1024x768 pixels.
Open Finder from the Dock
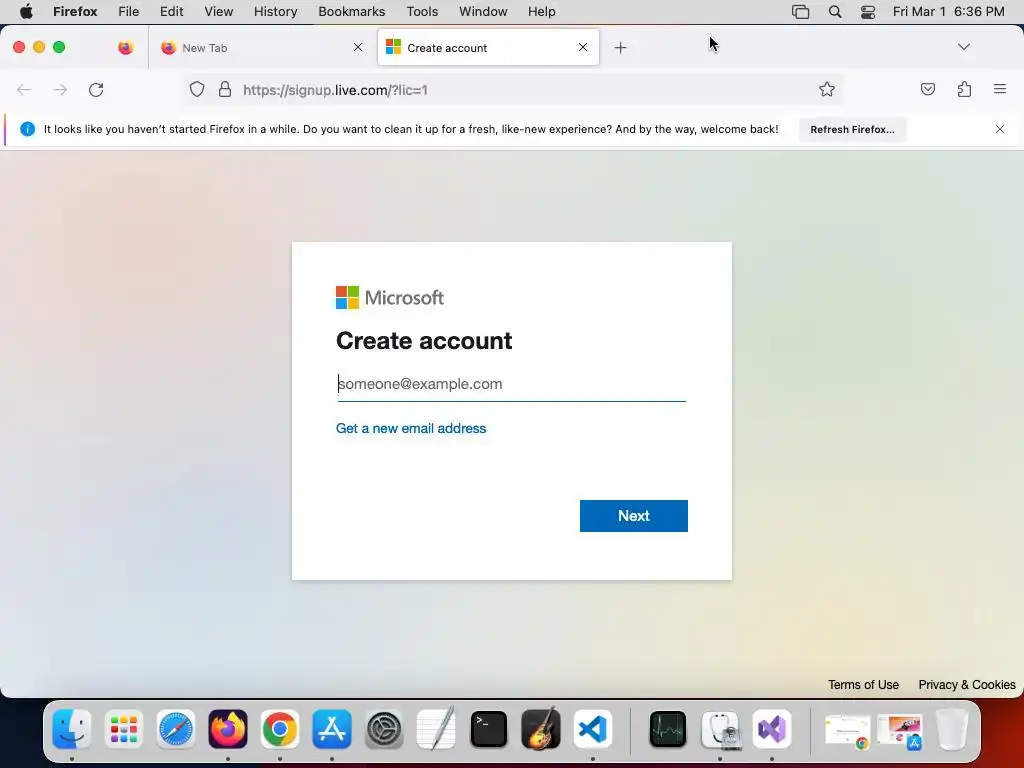[x=71, y=729]
